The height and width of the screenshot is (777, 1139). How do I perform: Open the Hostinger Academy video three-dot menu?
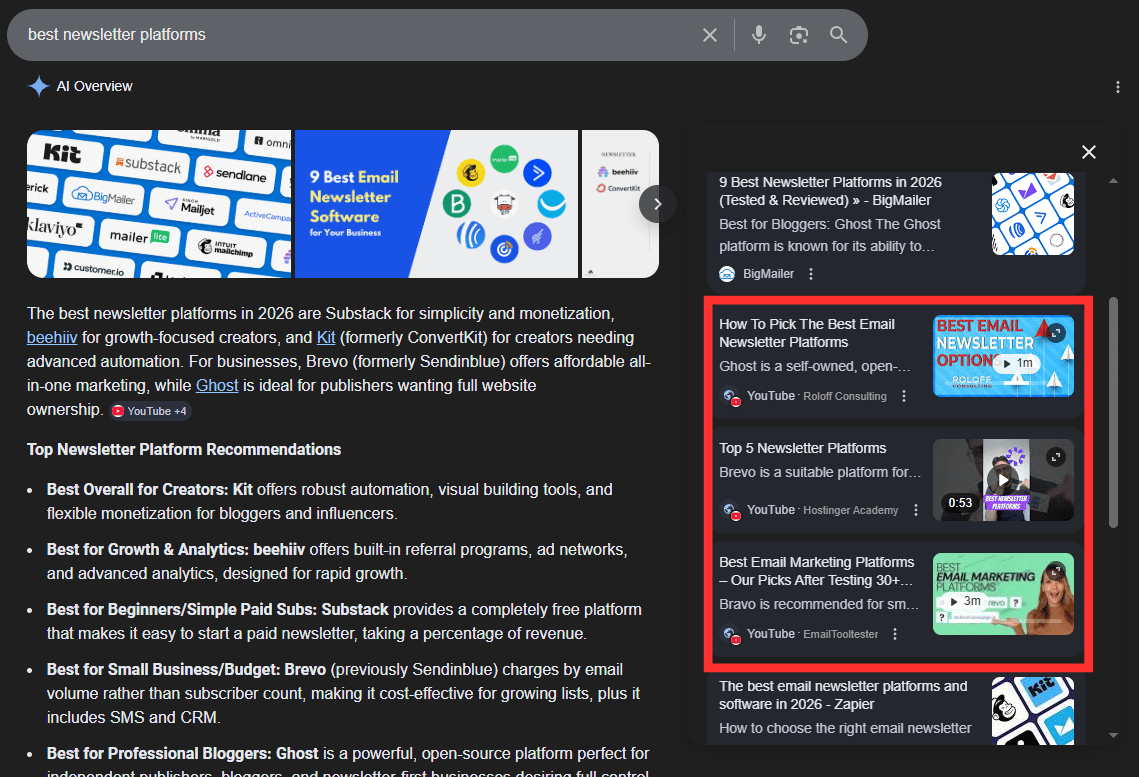tap(915, 510)
